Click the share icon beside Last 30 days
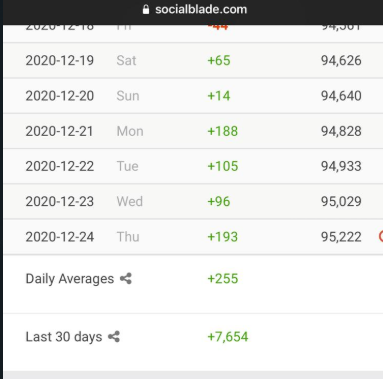The width and height of the screenshot is (383, 379). (x=114, y=336)
